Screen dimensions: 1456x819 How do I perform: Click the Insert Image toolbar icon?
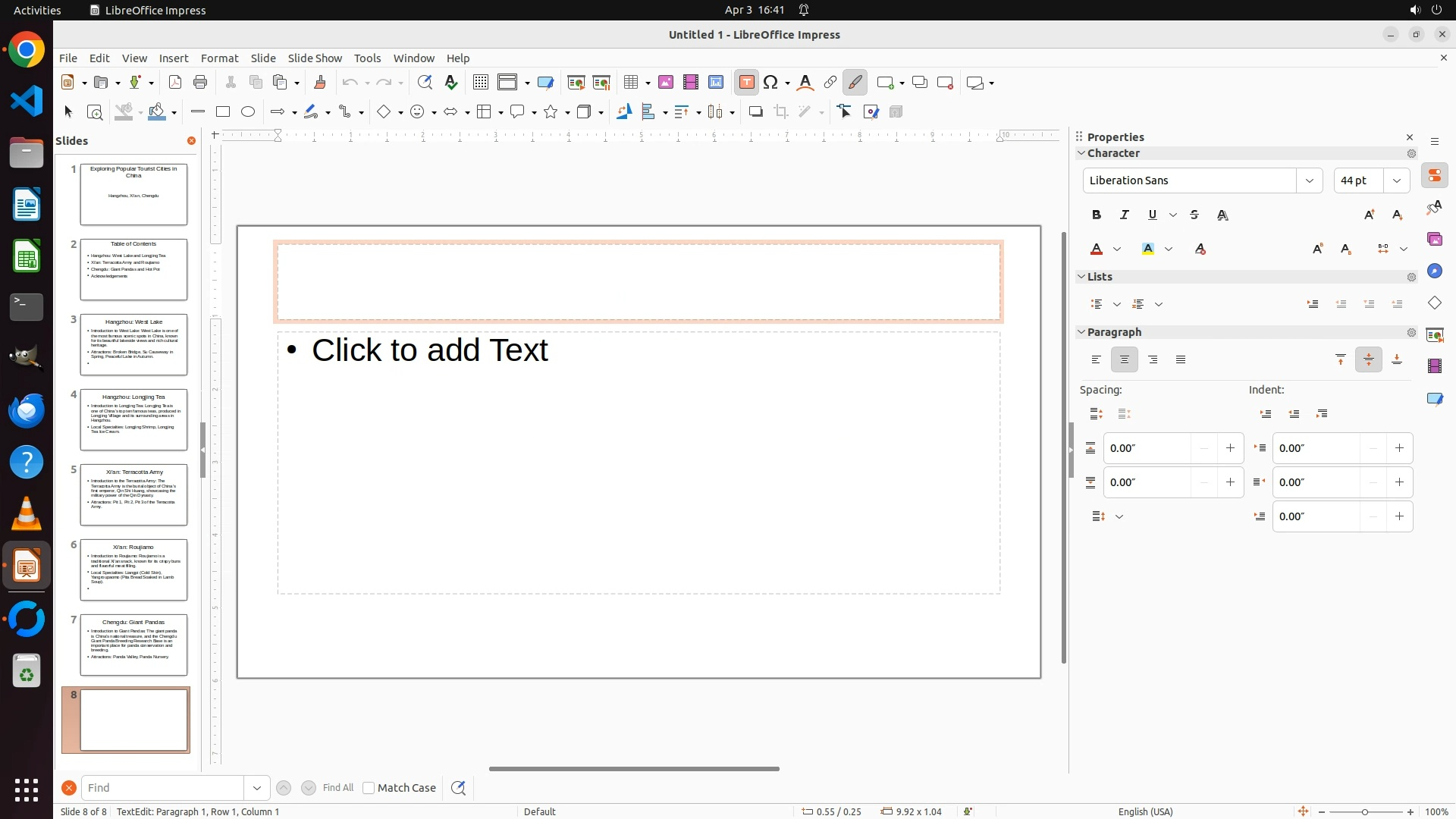(x=666, y=83)
